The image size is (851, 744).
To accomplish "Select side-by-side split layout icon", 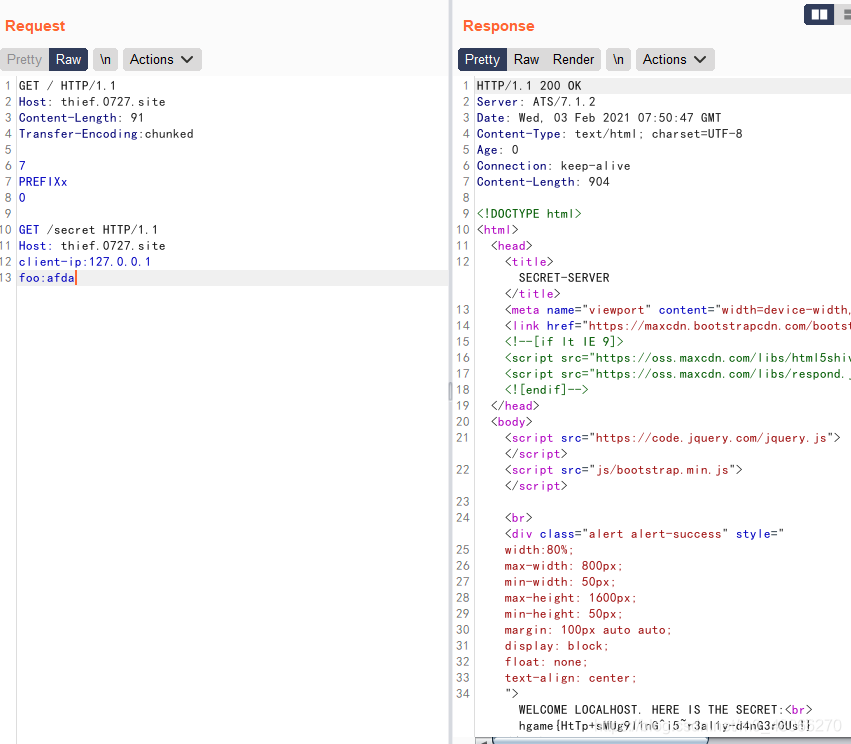I will click(819, 15).
